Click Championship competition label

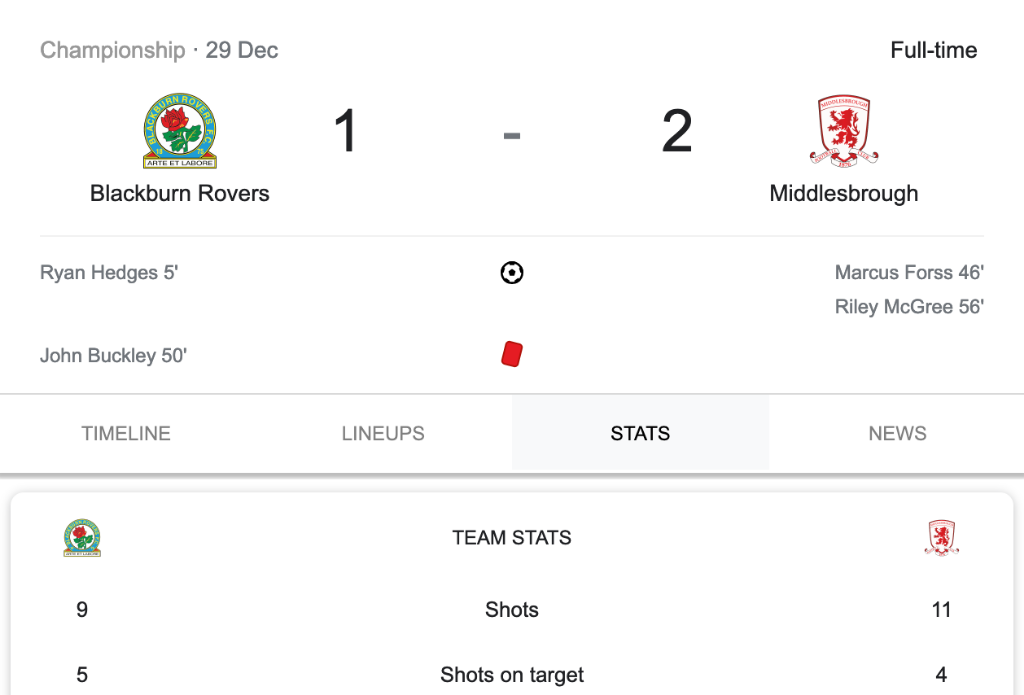[112, 50]
